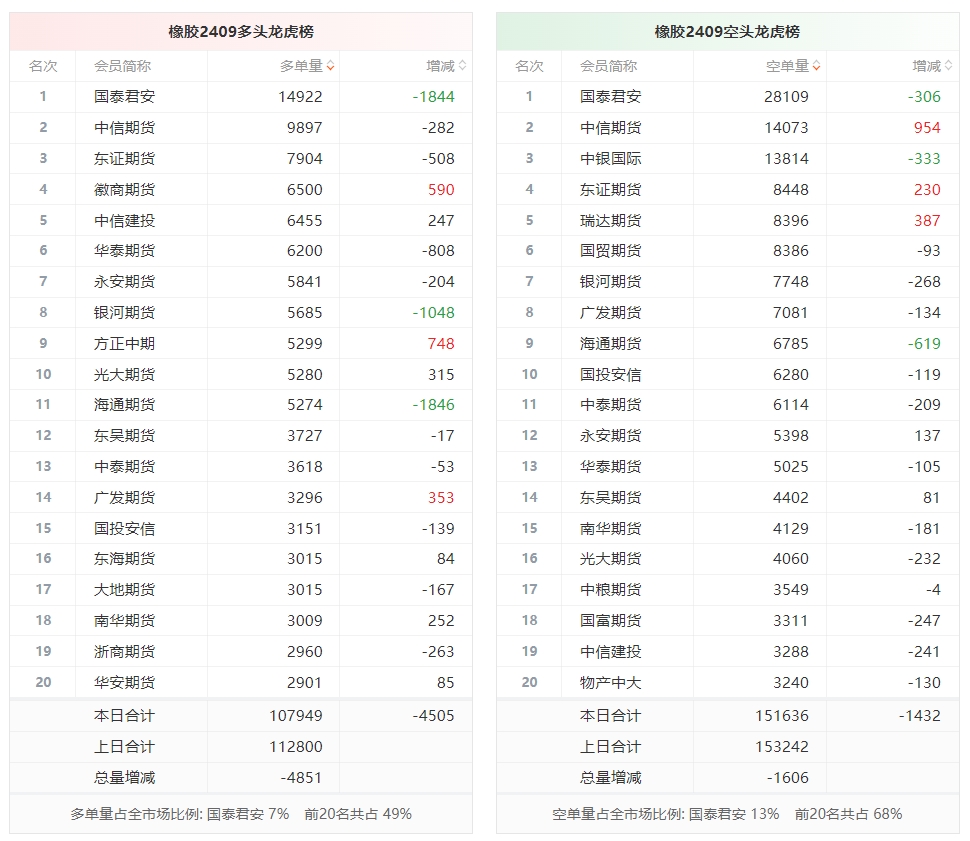This screenshot has width=970, height=841.
Task: Click the red 353 change value
Action: [441, 498]
